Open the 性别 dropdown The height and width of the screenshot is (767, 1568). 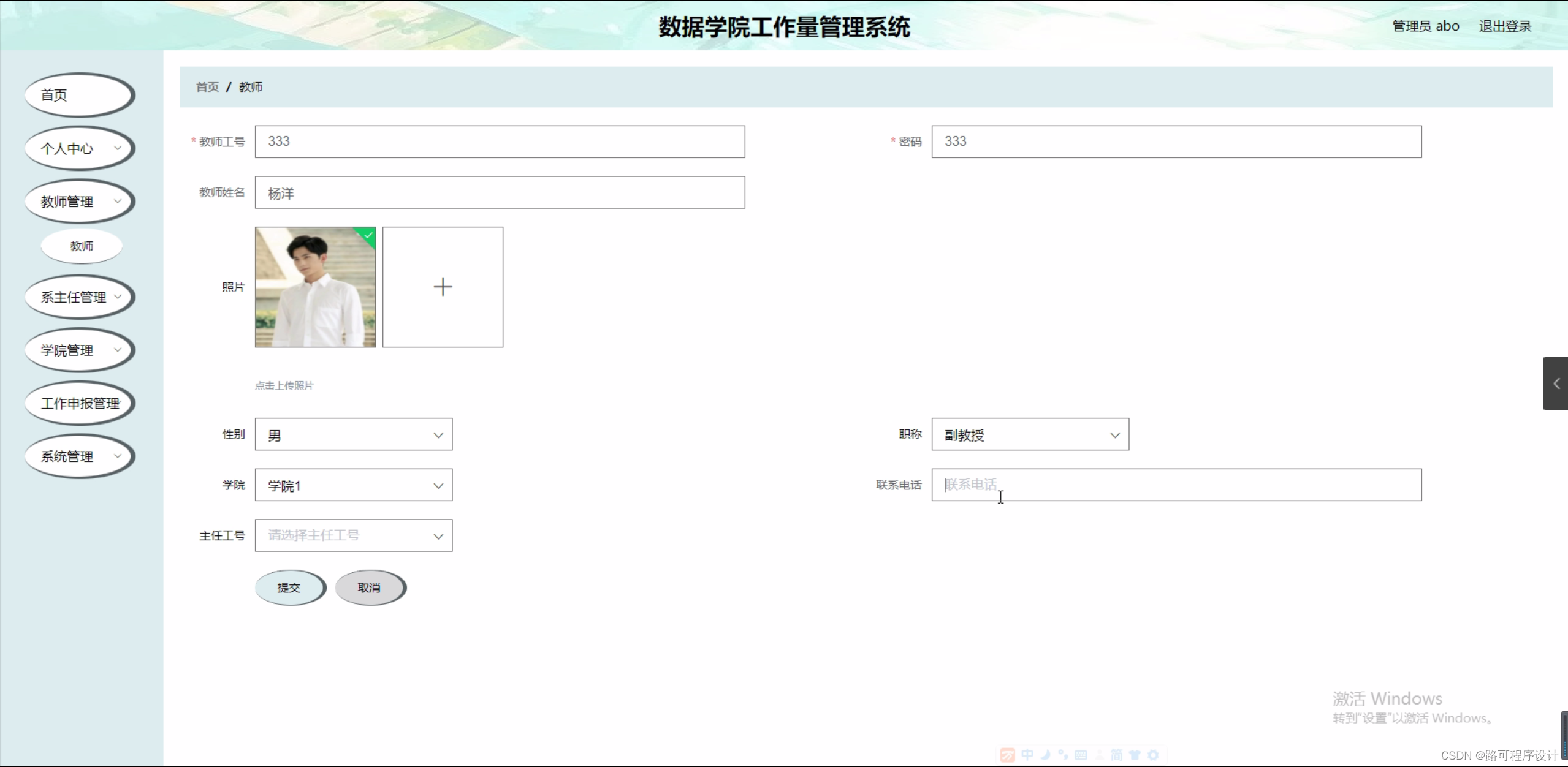pyautogui.click(x=354, y=434)
